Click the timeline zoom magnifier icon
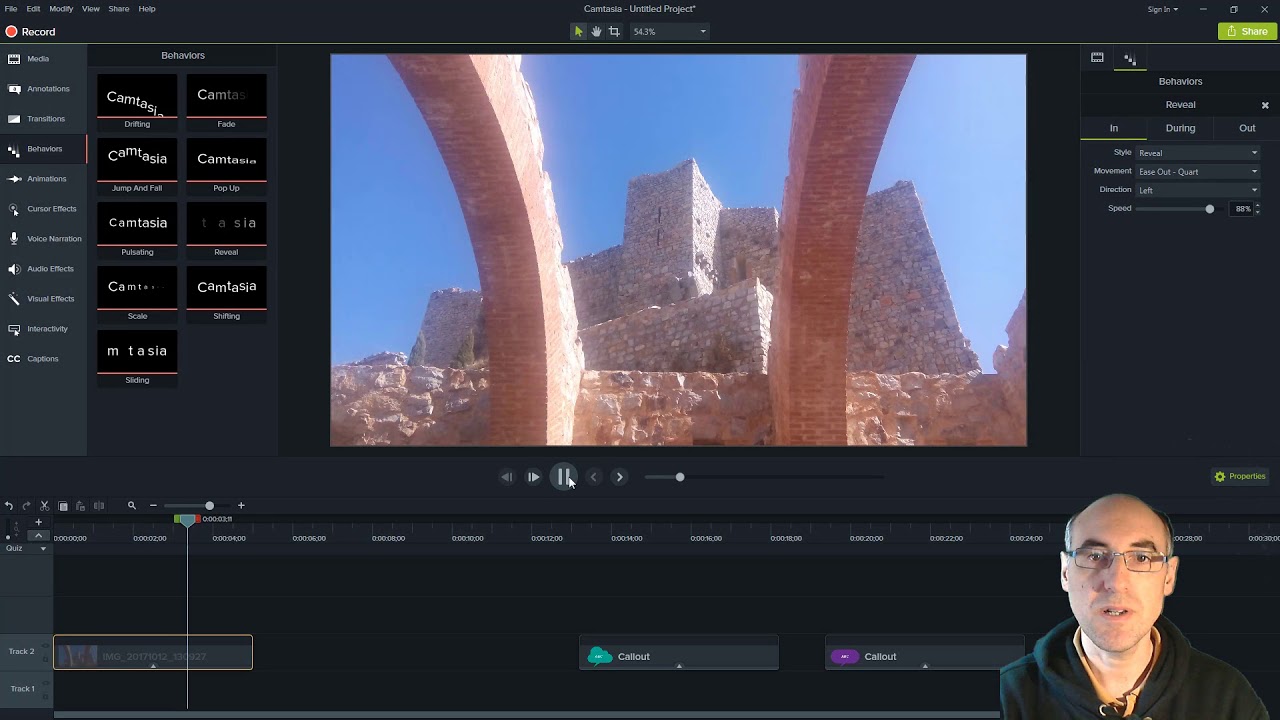Image resolution: width=1280 pixels, height=720 pixels. point(131,506)
